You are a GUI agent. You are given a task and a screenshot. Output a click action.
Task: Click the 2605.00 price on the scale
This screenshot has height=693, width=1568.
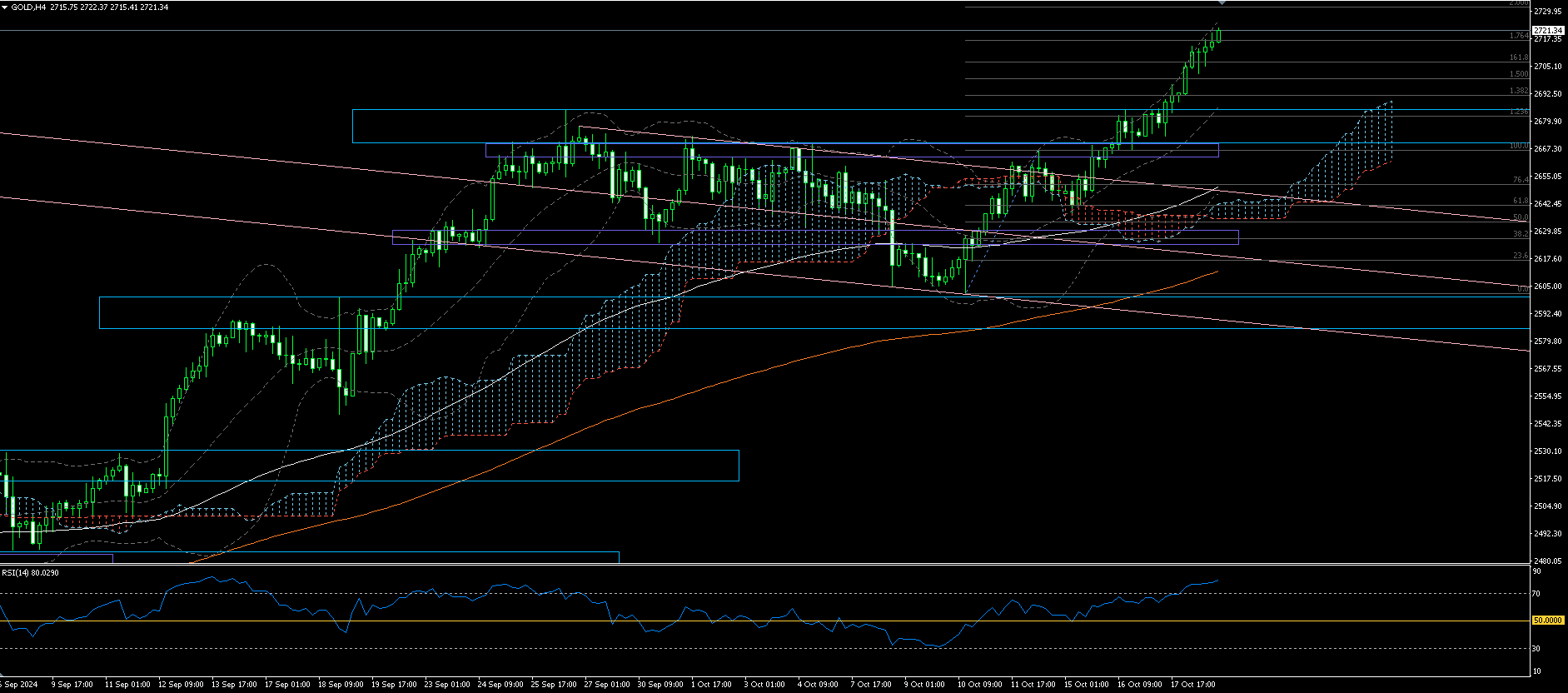[1547, 287]
